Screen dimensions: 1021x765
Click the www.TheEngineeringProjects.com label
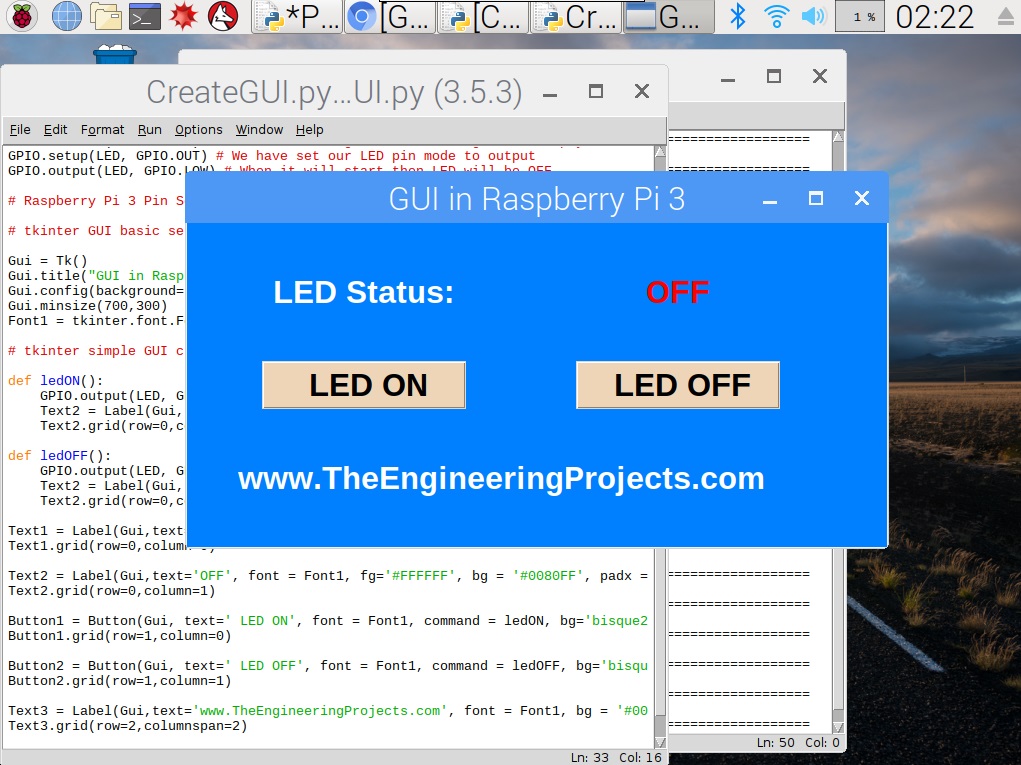(501, 479)
